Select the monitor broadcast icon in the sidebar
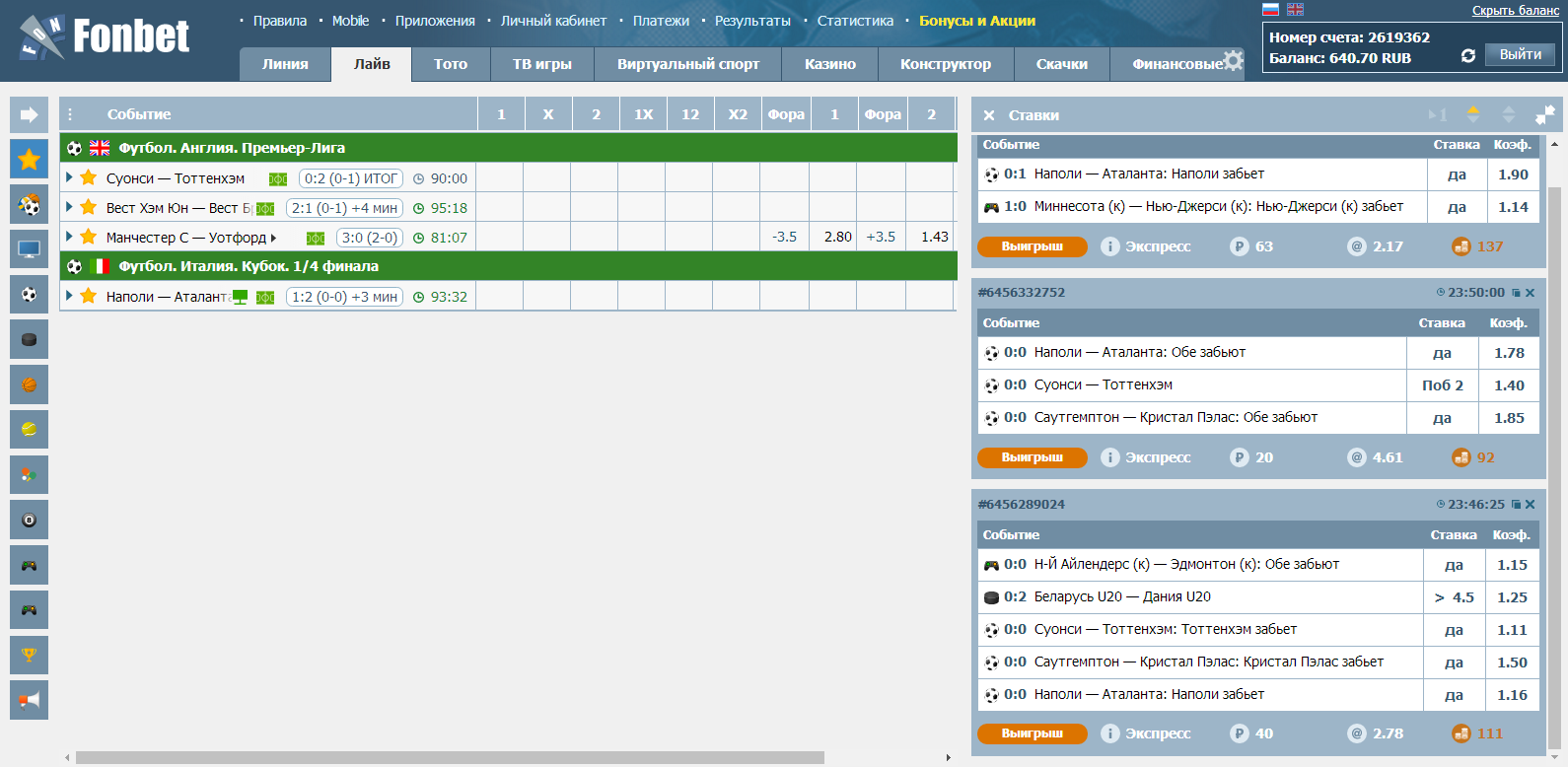 [x=29, y=249]
